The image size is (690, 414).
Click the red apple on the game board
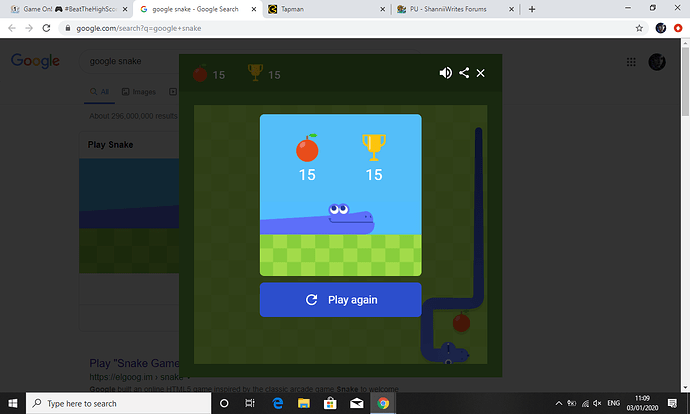(461, 322)
